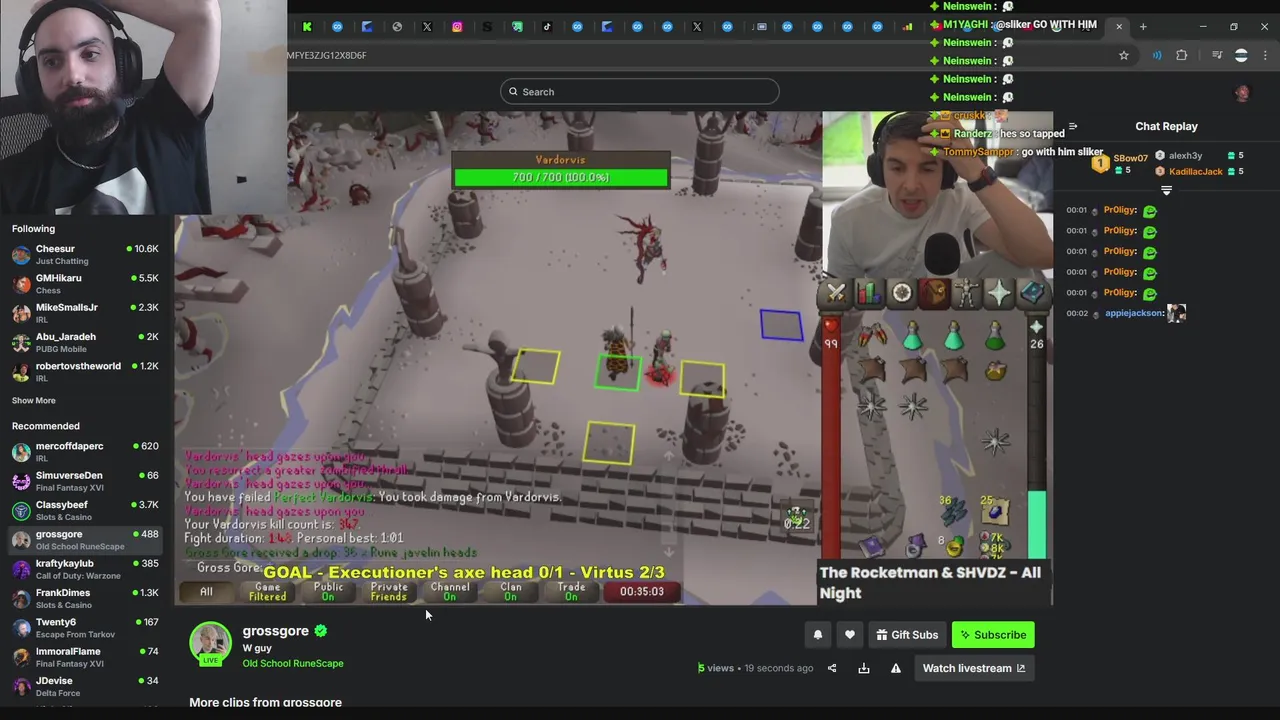The height and width of the screenshot is (720, 1280).
Task: Click the special attack energy green bar
Action: [1036, 525]
